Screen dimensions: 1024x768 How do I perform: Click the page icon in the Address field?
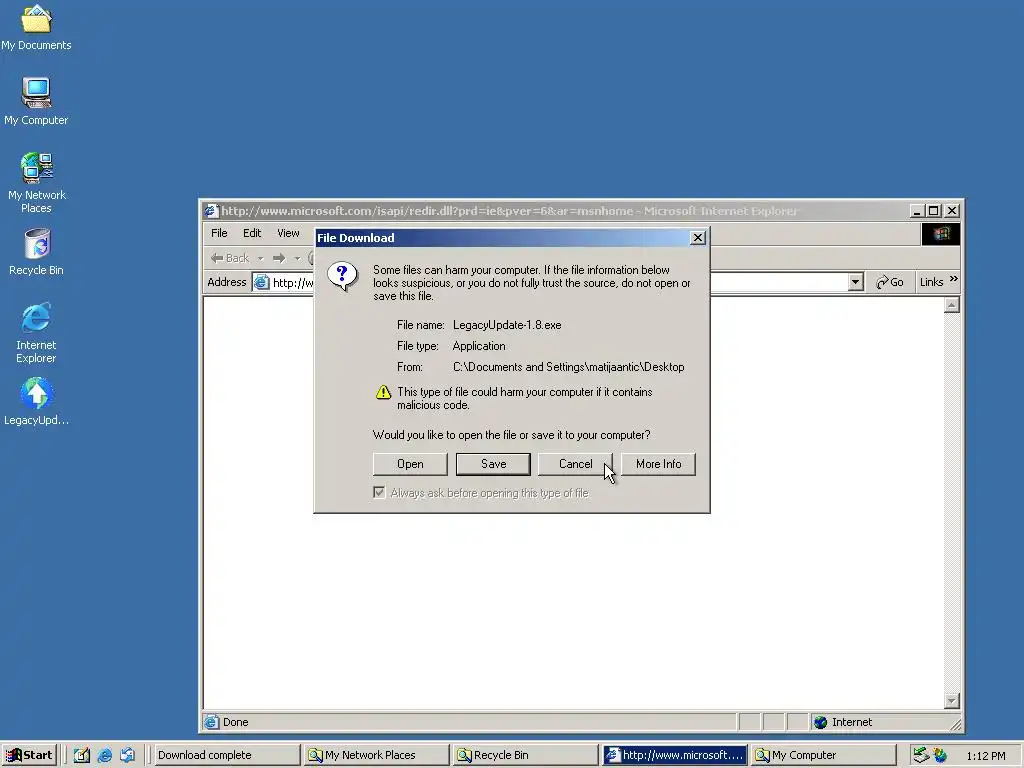261,282
